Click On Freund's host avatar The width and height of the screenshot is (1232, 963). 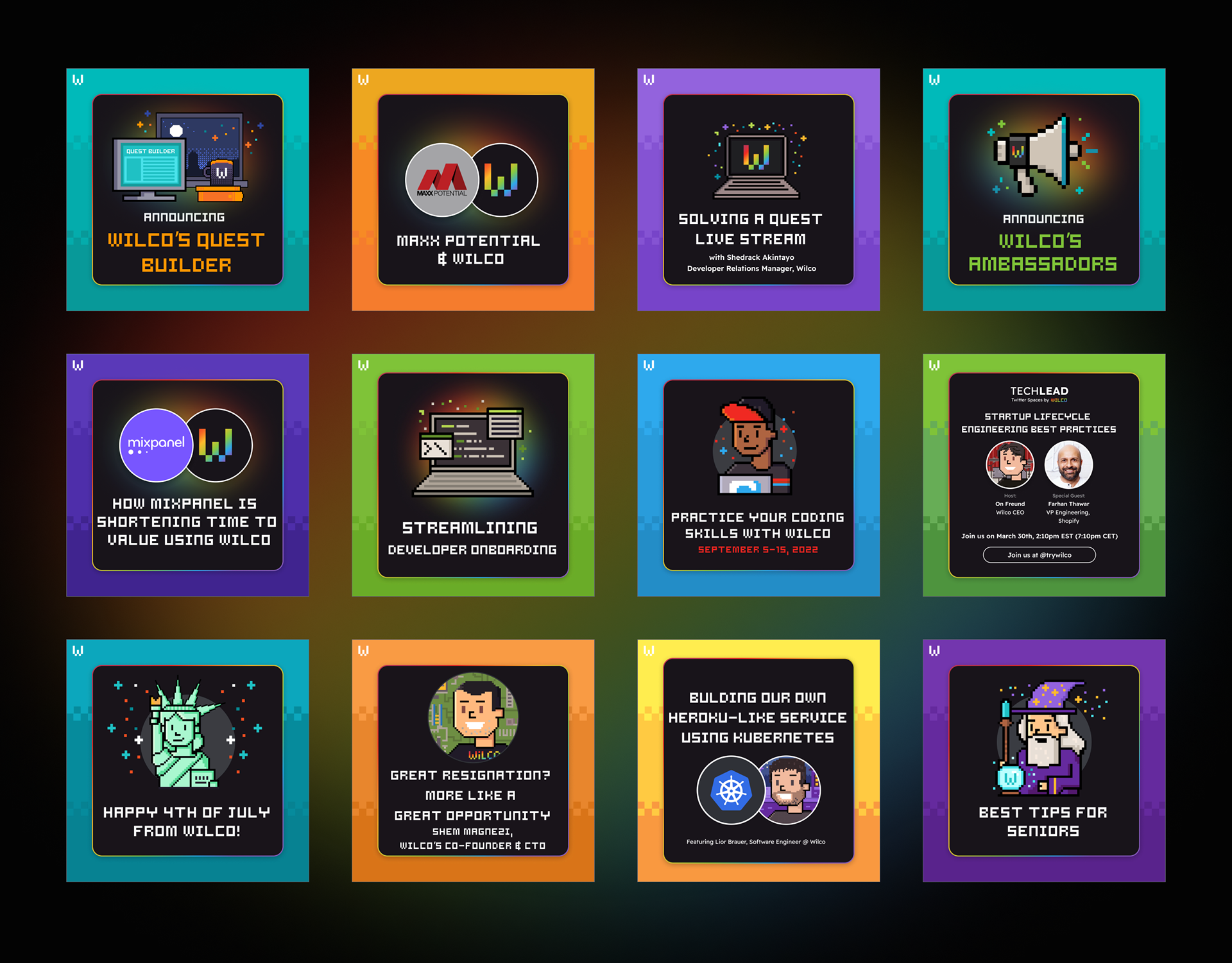click(x=1010, y=464)
